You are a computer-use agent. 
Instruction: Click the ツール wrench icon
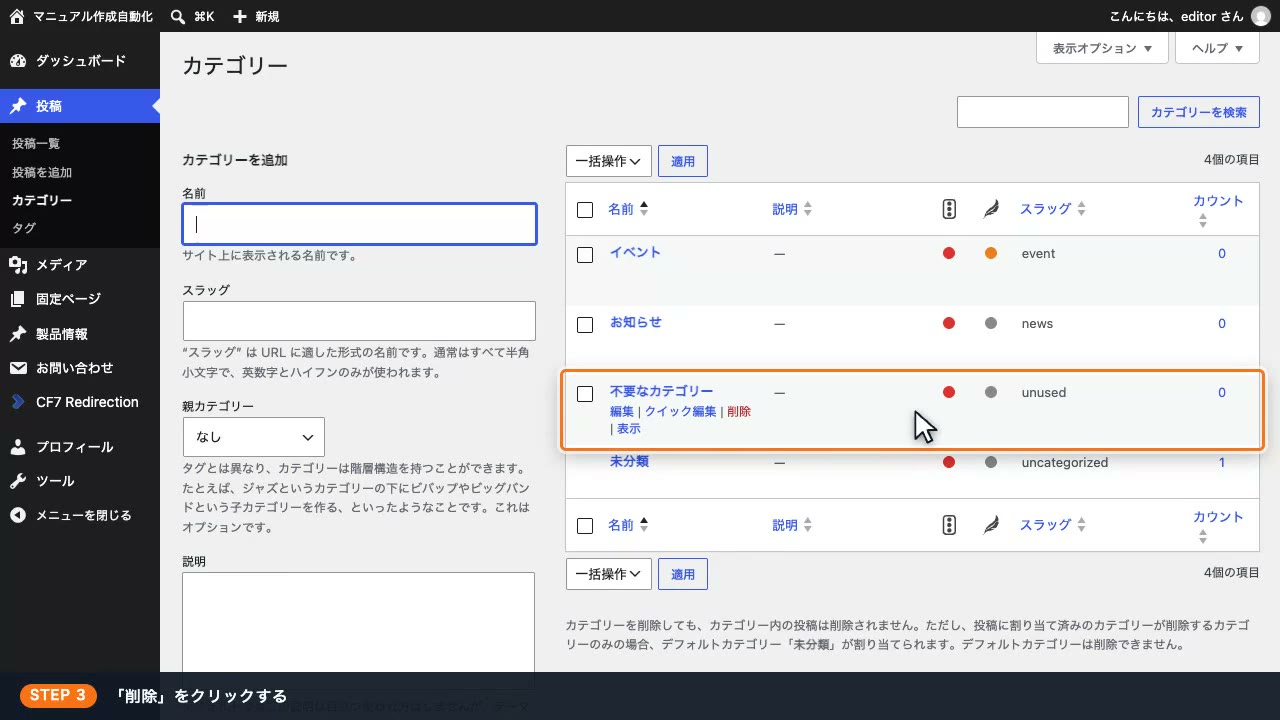18,481
